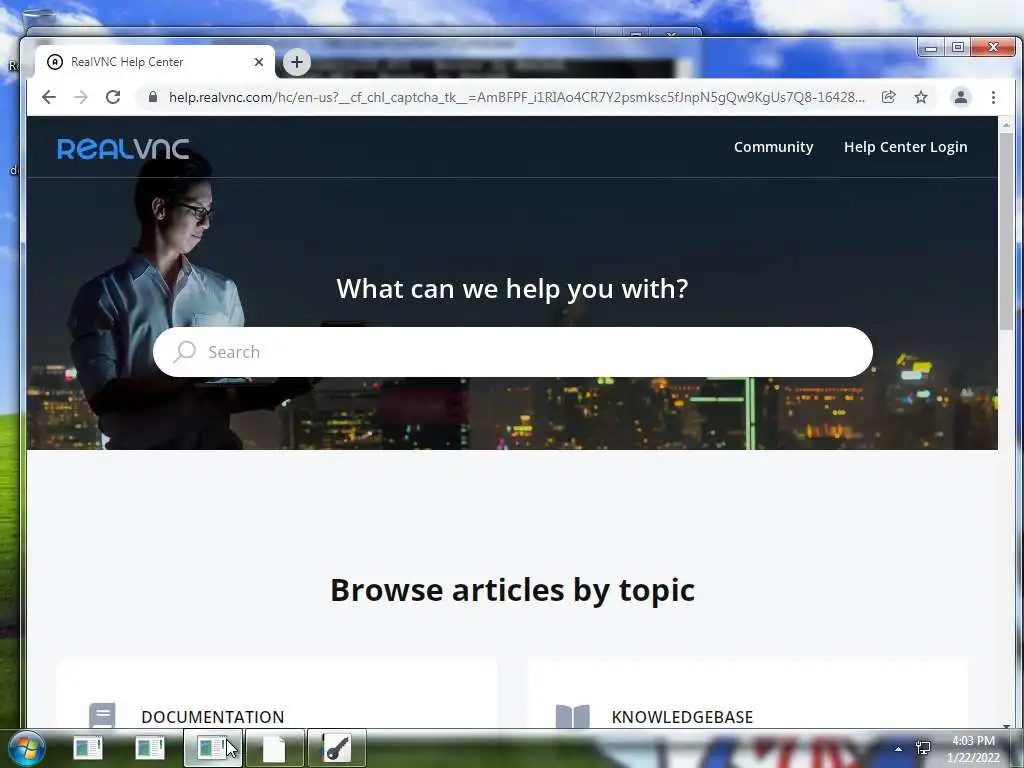
Task: Close the RealVNC Help Center tab
Action: [259, 62]
